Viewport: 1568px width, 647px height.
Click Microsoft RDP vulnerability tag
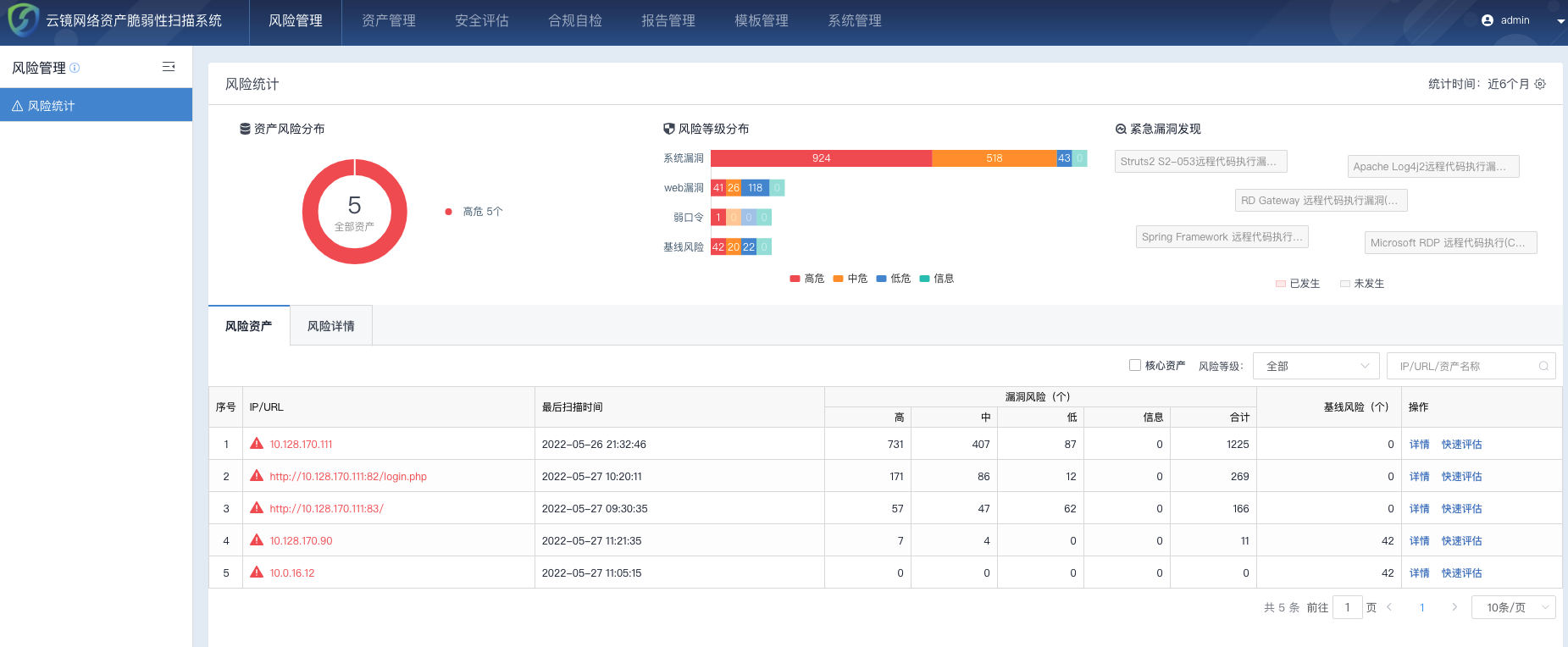(1450, 243)
